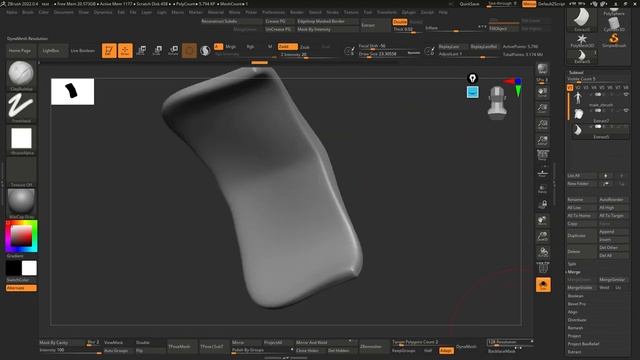Screen dimensions: 640x360
Task: Toggle visibility of the first subtool
Action: [626, 94]
